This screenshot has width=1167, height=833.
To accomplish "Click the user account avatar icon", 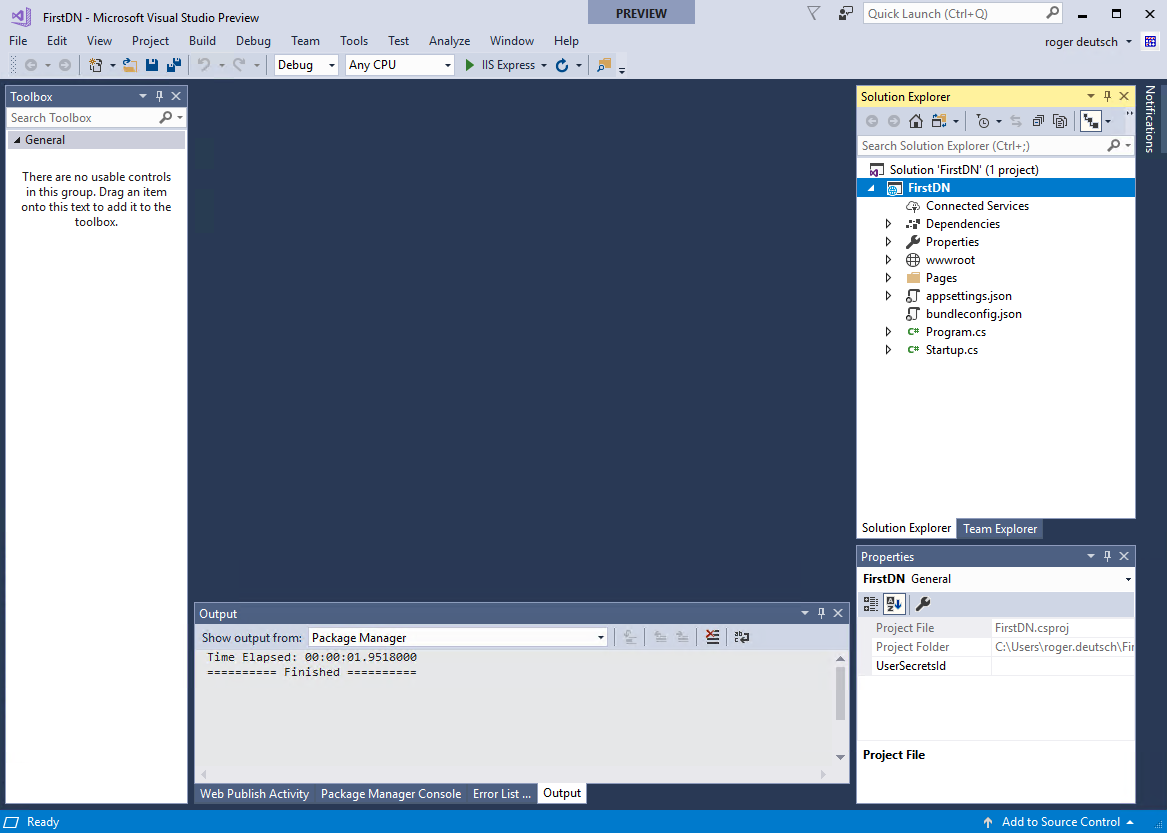I will click(x=1151, y=42).
